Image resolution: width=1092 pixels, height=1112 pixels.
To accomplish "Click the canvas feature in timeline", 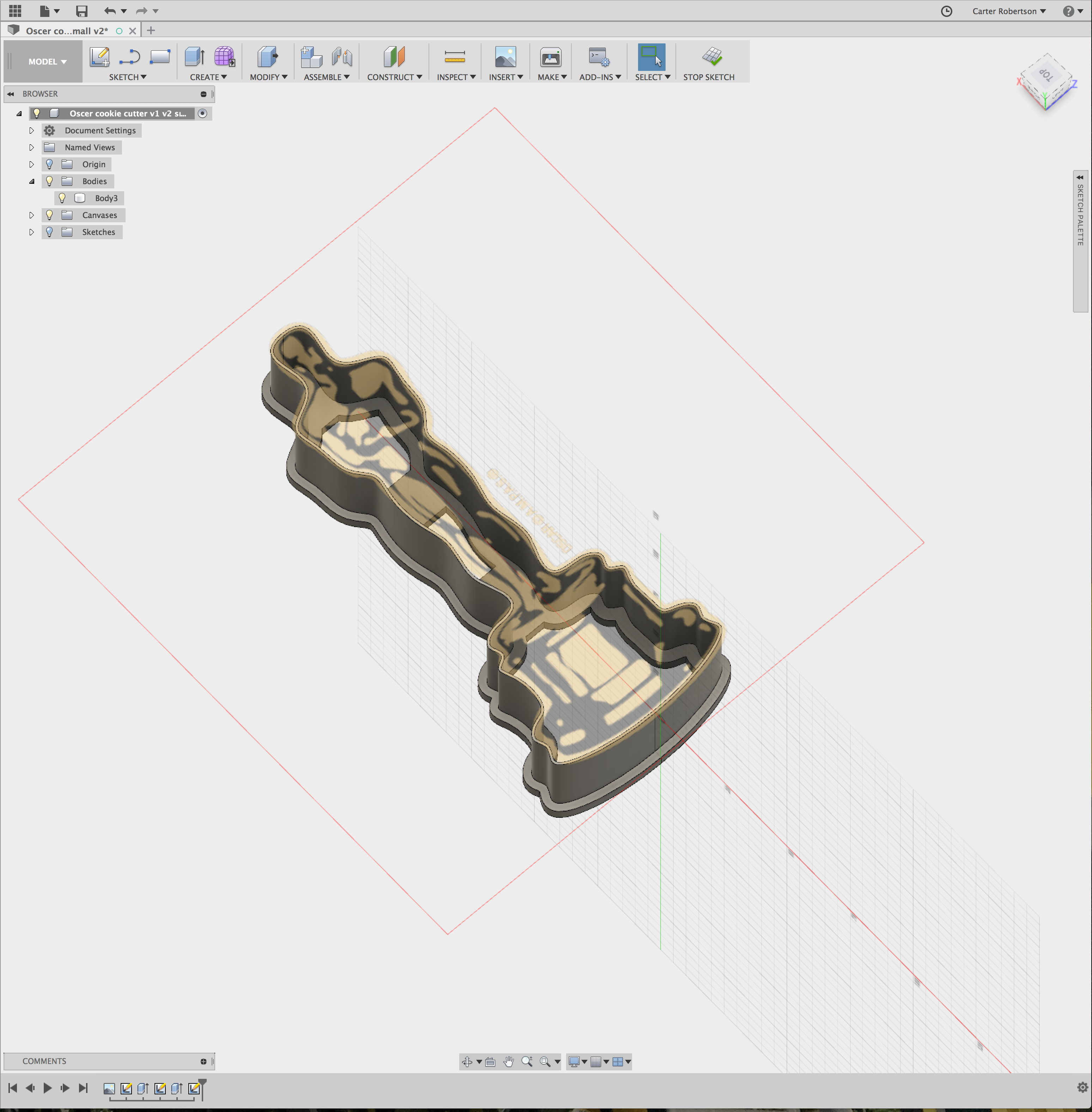I will click(x=109, y=1088).
